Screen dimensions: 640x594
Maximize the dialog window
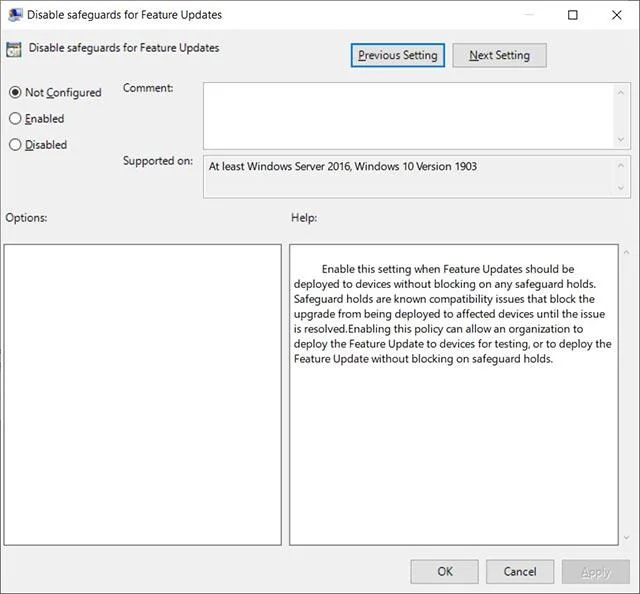[573, 15]
